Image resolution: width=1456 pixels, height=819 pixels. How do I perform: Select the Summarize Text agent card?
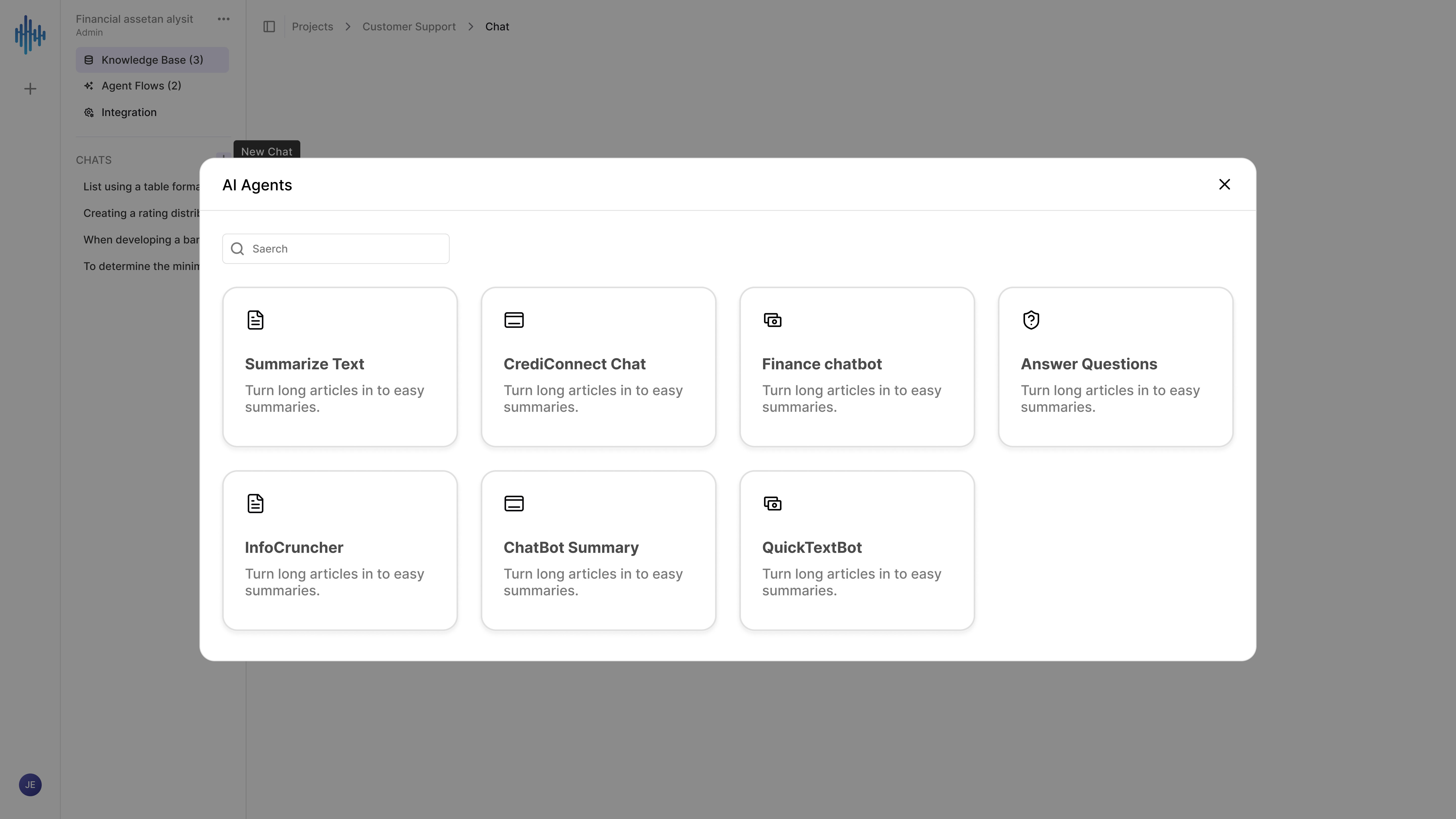pos(340,367)
